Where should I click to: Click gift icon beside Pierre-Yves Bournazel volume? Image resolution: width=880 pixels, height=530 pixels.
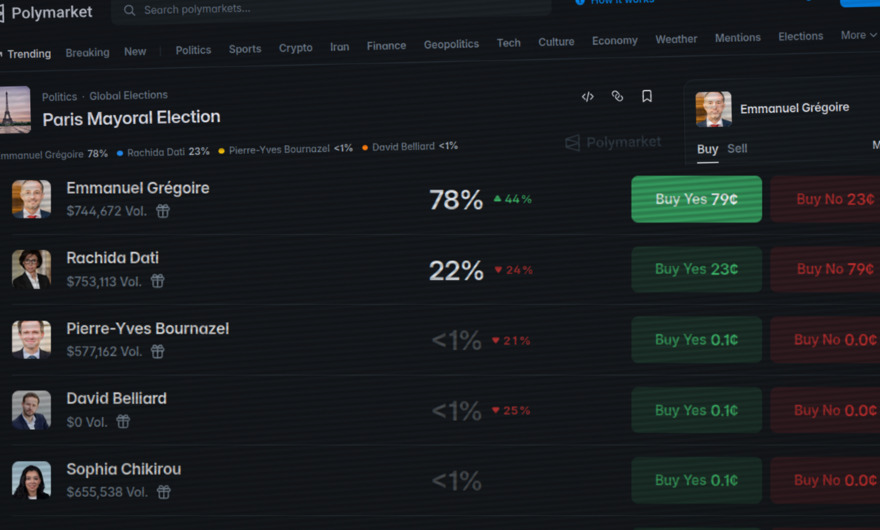point(157,351)
